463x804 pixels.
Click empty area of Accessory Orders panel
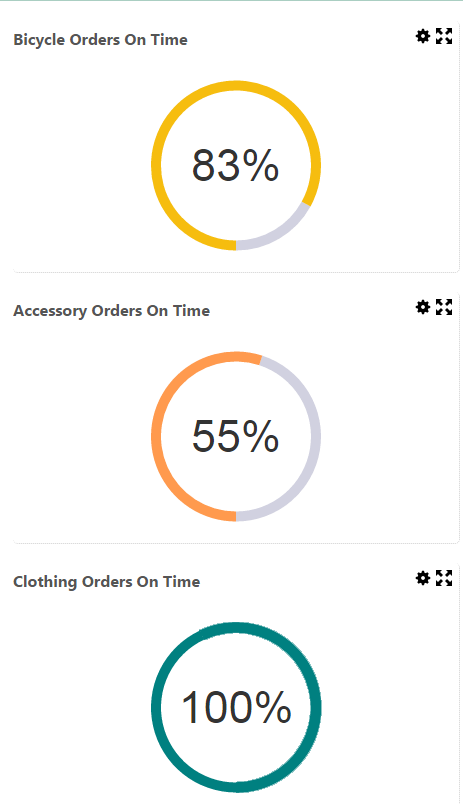tap(77, 436)
